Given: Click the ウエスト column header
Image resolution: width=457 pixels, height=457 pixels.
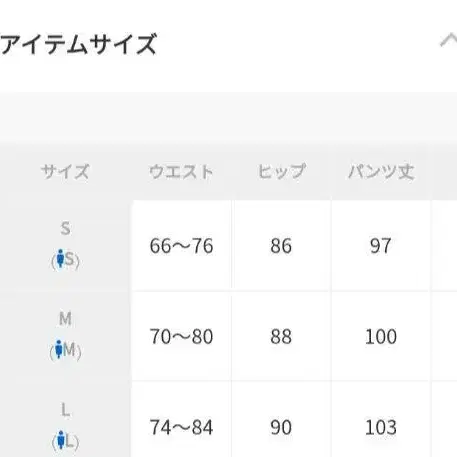Looking at the screenshot, I should [181, 172].
